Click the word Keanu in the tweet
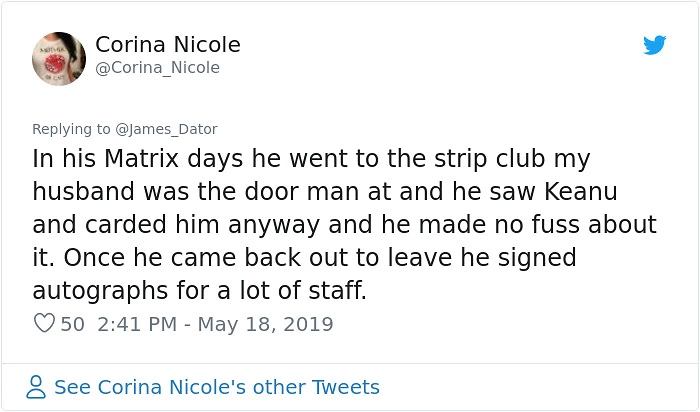The height and width of the screenshot is (412, 700). pyautogui.click(x=581, y=191)
